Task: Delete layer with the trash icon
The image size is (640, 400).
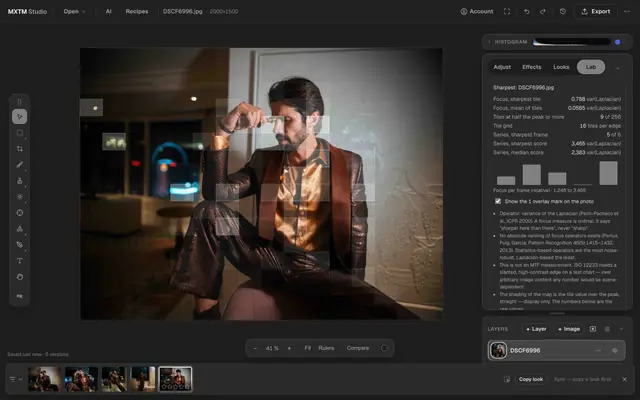Action: click(607, 329)
